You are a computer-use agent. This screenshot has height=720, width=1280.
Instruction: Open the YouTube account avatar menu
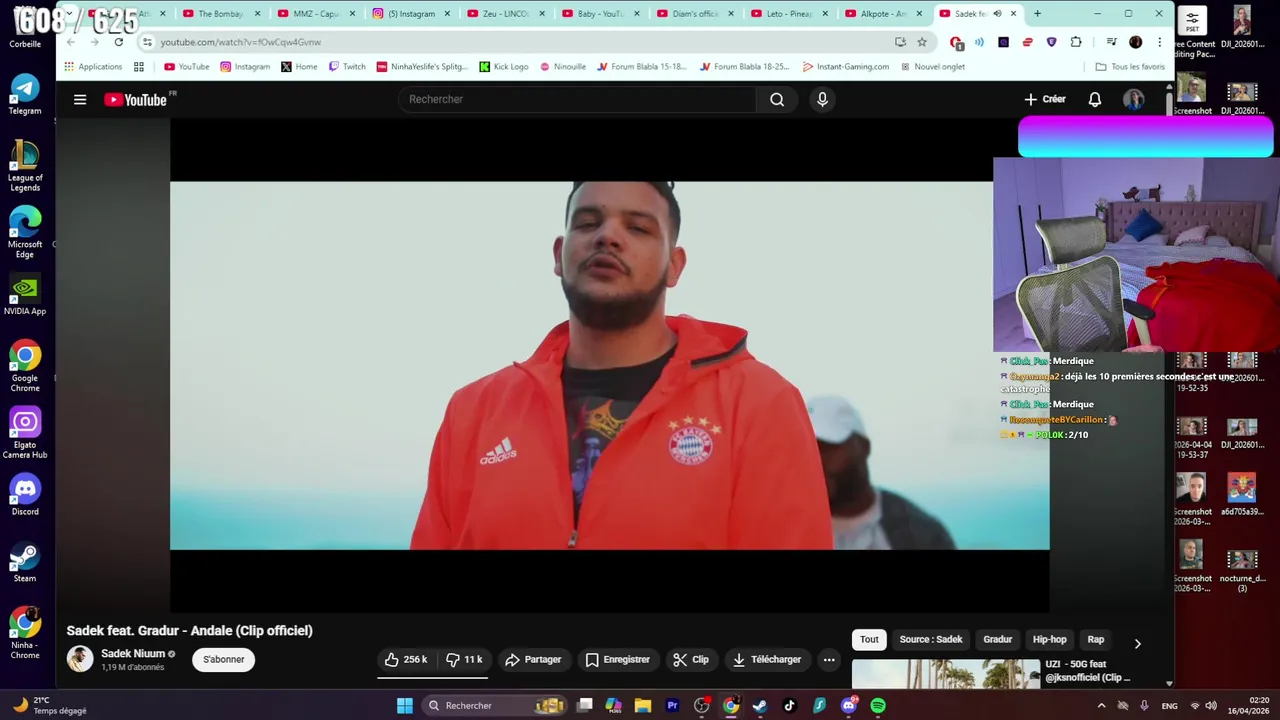pyautogui.click(x=1133, y=99)
